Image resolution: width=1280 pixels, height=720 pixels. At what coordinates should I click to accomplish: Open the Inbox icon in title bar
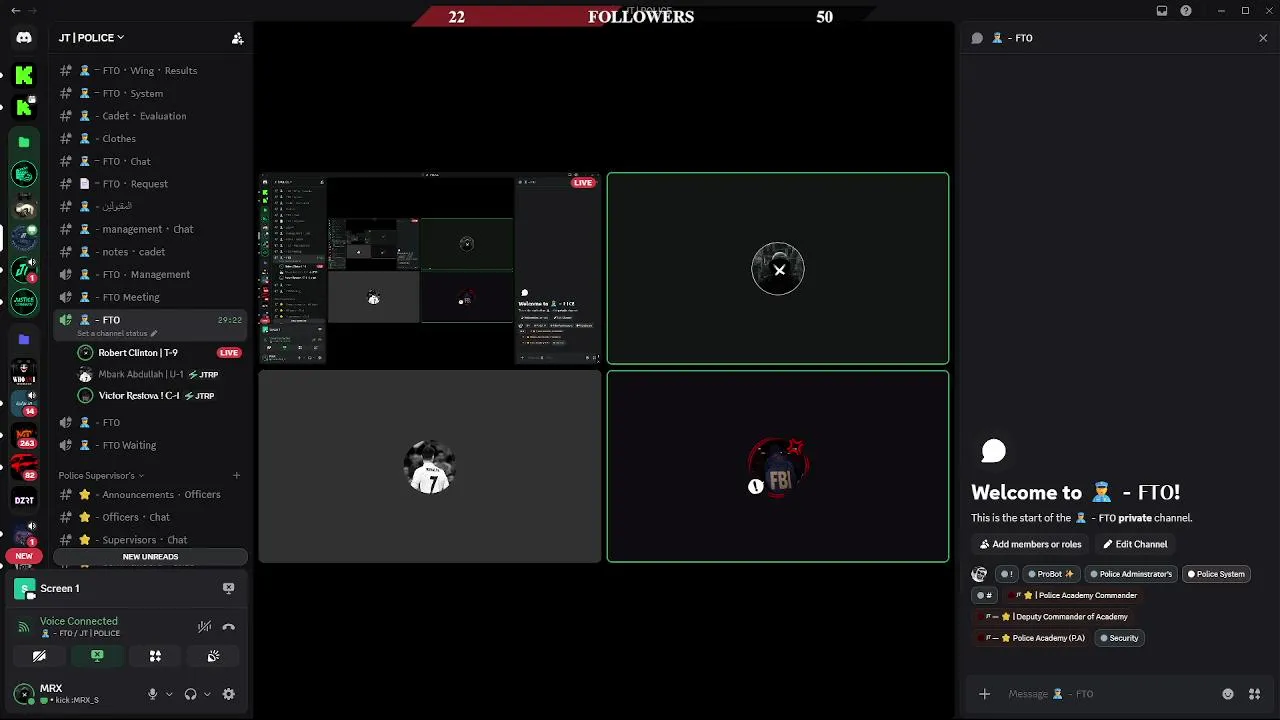[1162, 11]
